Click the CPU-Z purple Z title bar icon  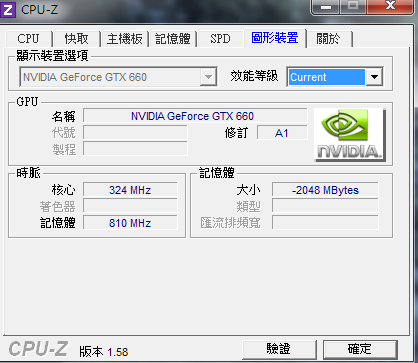point(7,9)
